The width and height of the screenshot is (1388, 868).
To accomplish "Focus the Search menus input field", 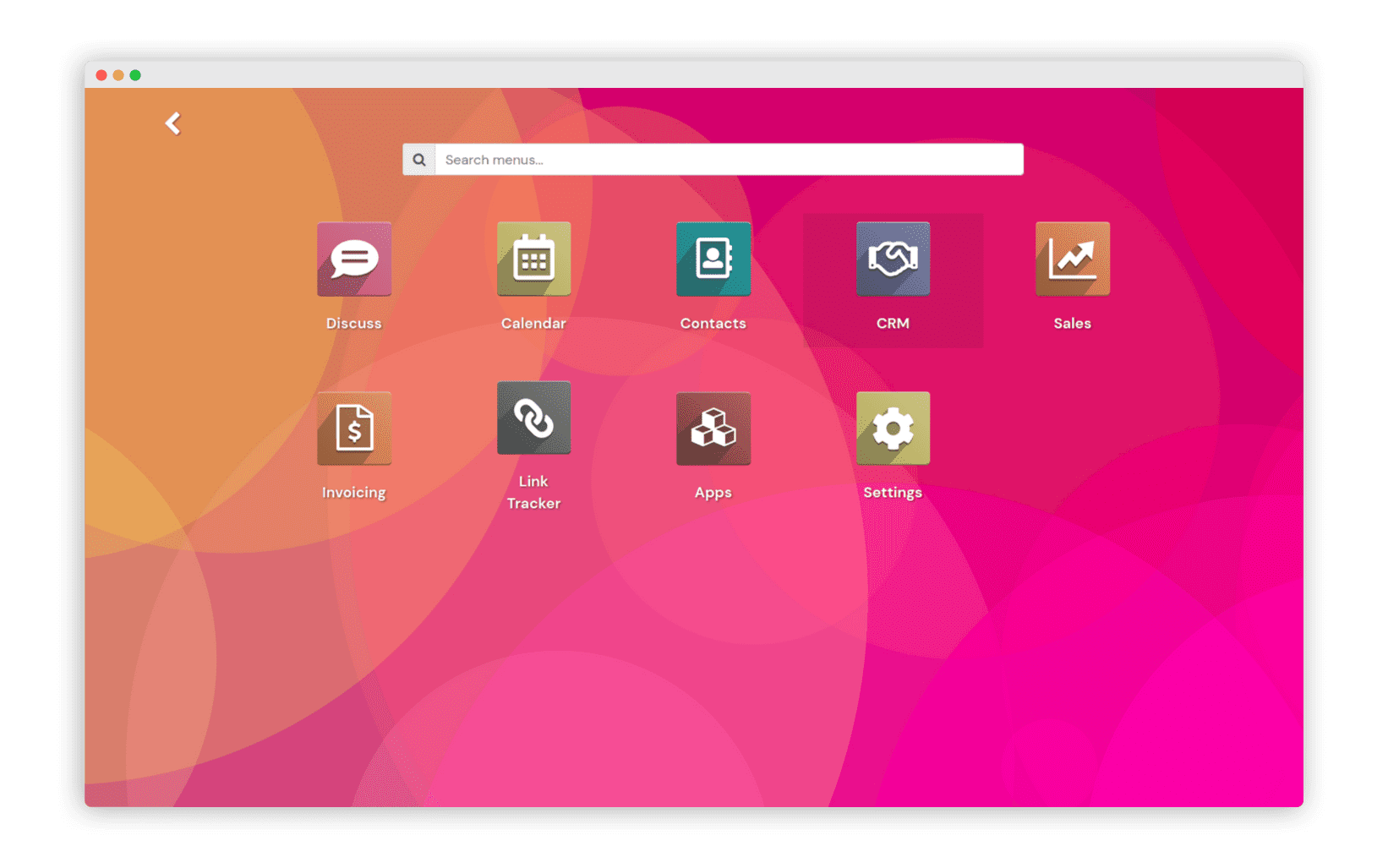I will tap(729, 160).
